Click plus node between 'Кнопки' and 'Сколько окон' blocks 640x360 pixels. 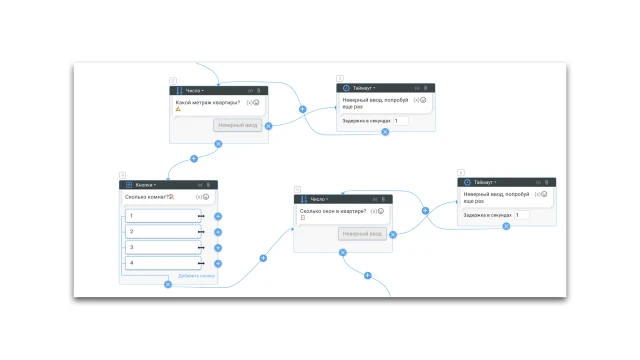(263, 258)
